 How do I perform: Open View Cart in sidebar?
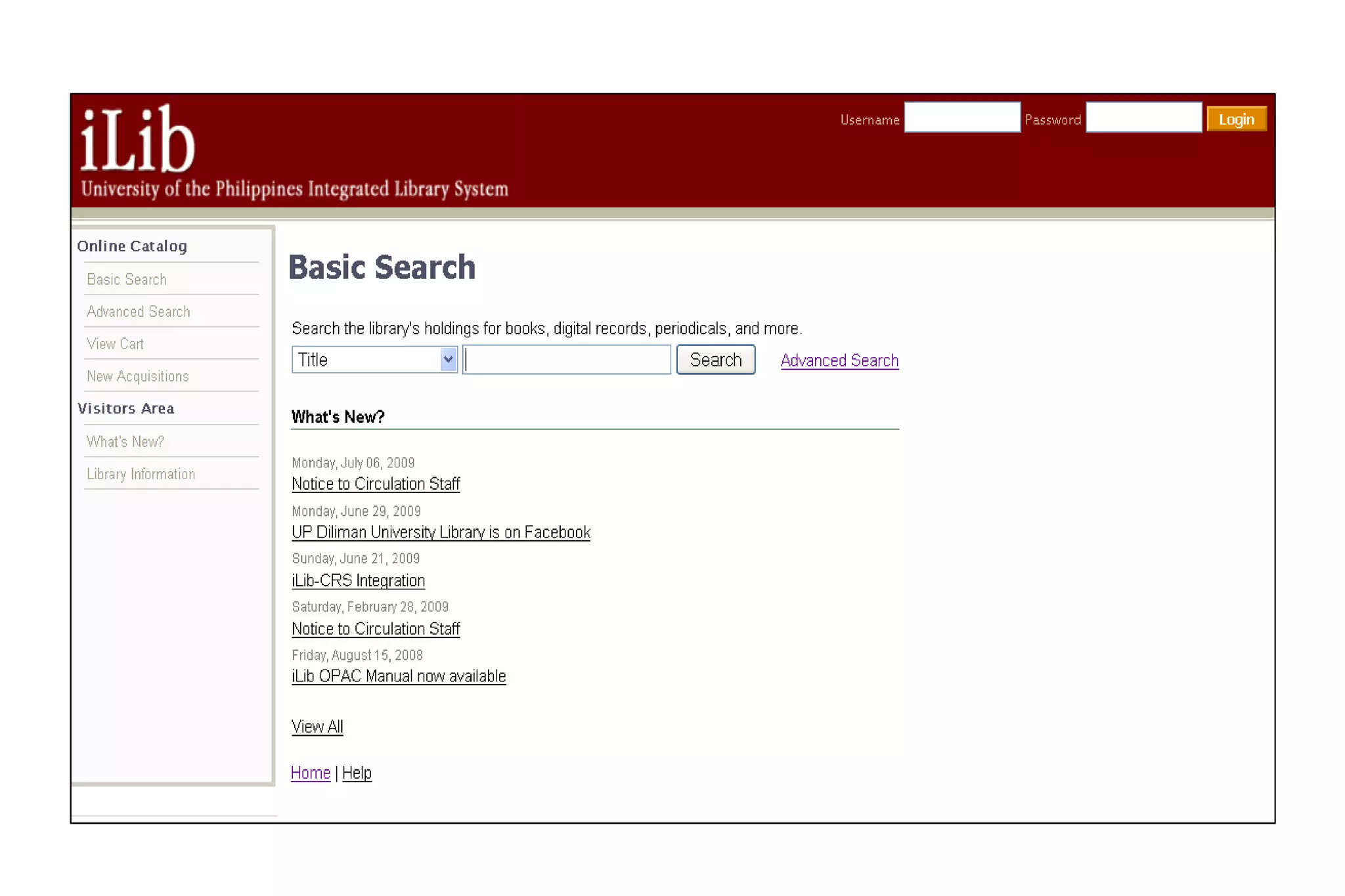click(x=116, y=344)
